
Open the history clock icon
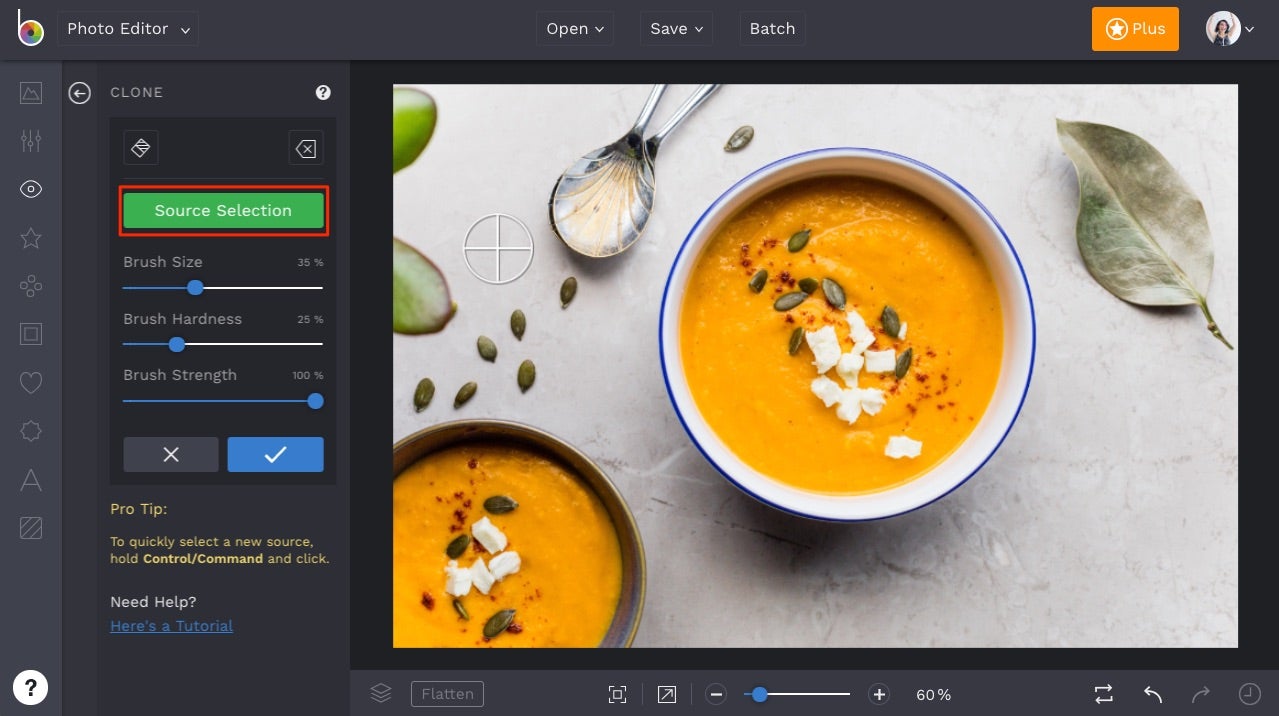(1250, 693)
